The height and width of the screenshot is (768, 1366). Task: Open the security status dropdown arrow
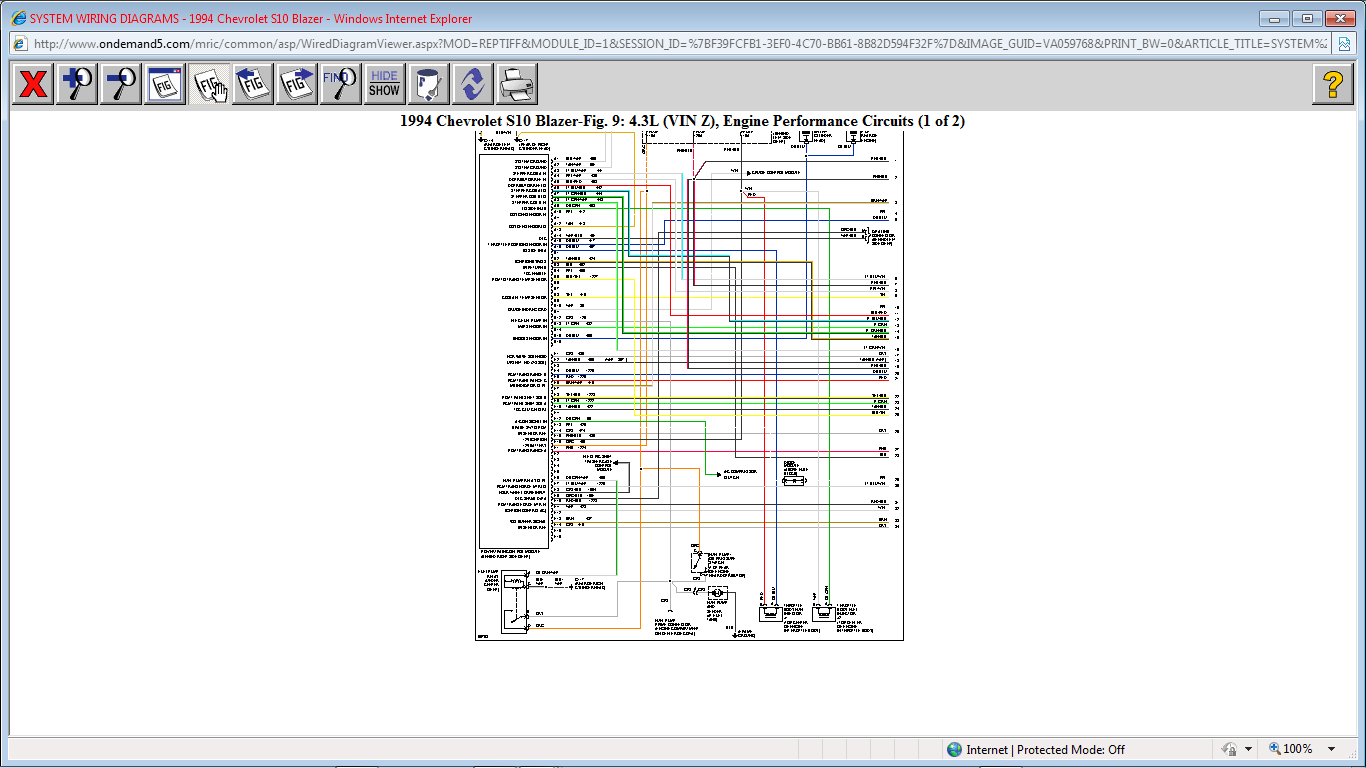(1248, 749)
